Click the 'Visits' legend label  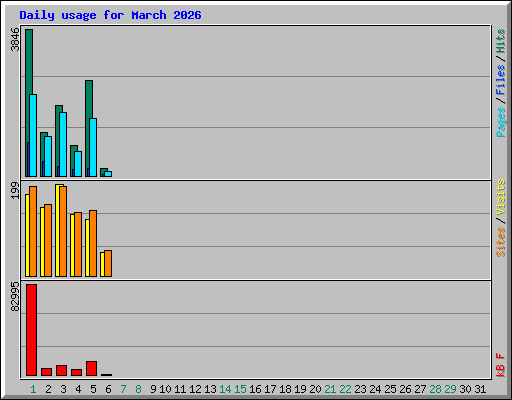tap(500, 197)
